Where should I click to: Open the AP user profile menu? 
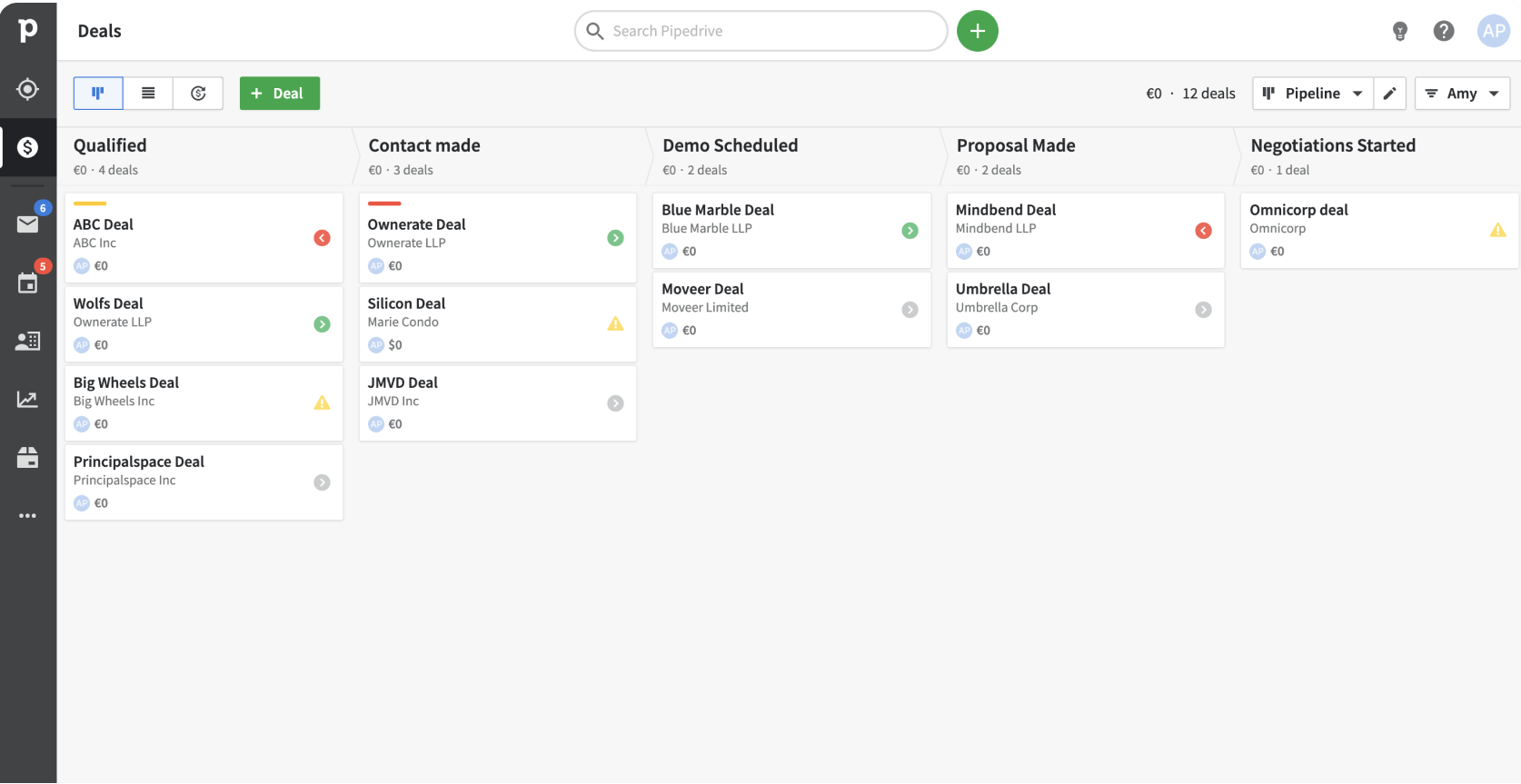click(x=1493, y=32)
